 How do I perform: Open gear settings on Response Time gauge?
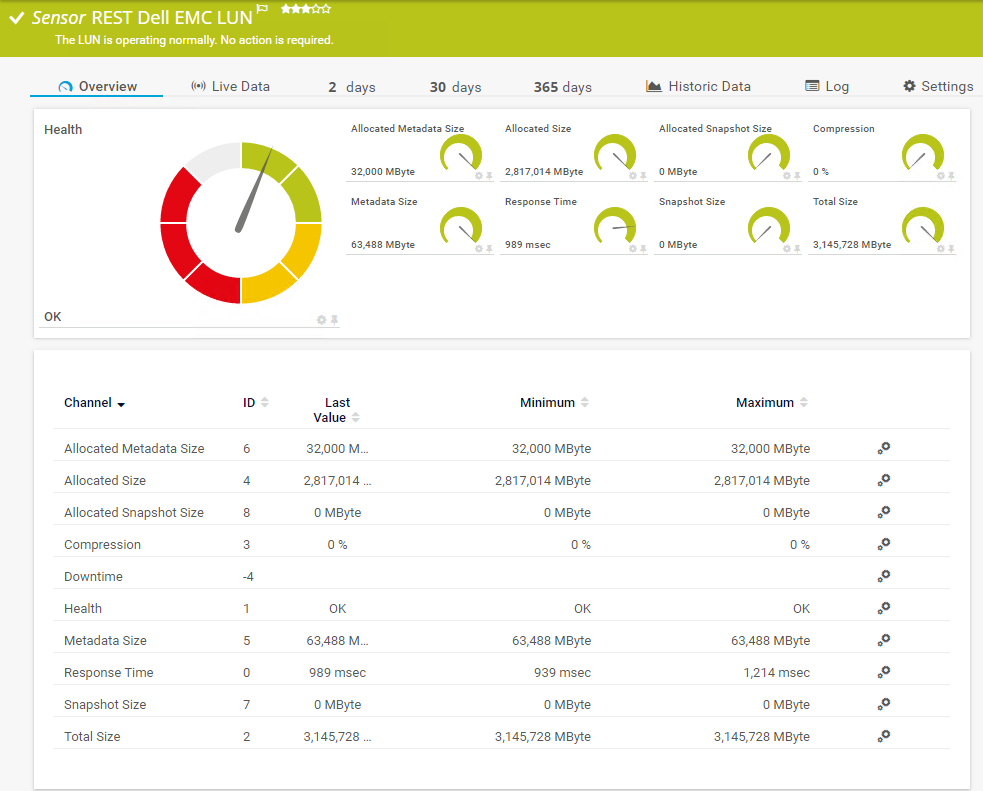[632, 249]
